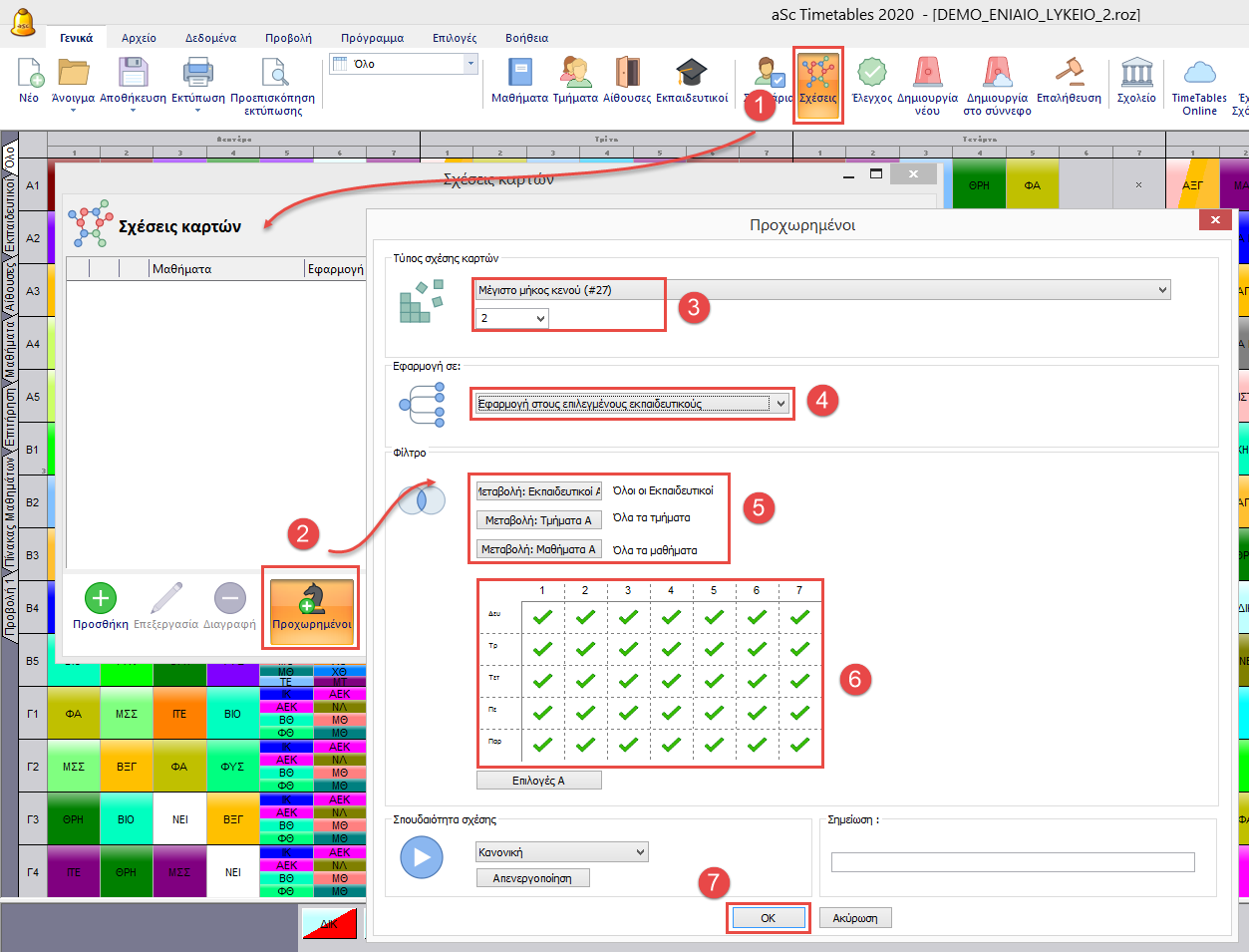Click the Σχέσεις (Relations) toolbar icon
The image size is (1249, 952).
click(x=817, y=75)
